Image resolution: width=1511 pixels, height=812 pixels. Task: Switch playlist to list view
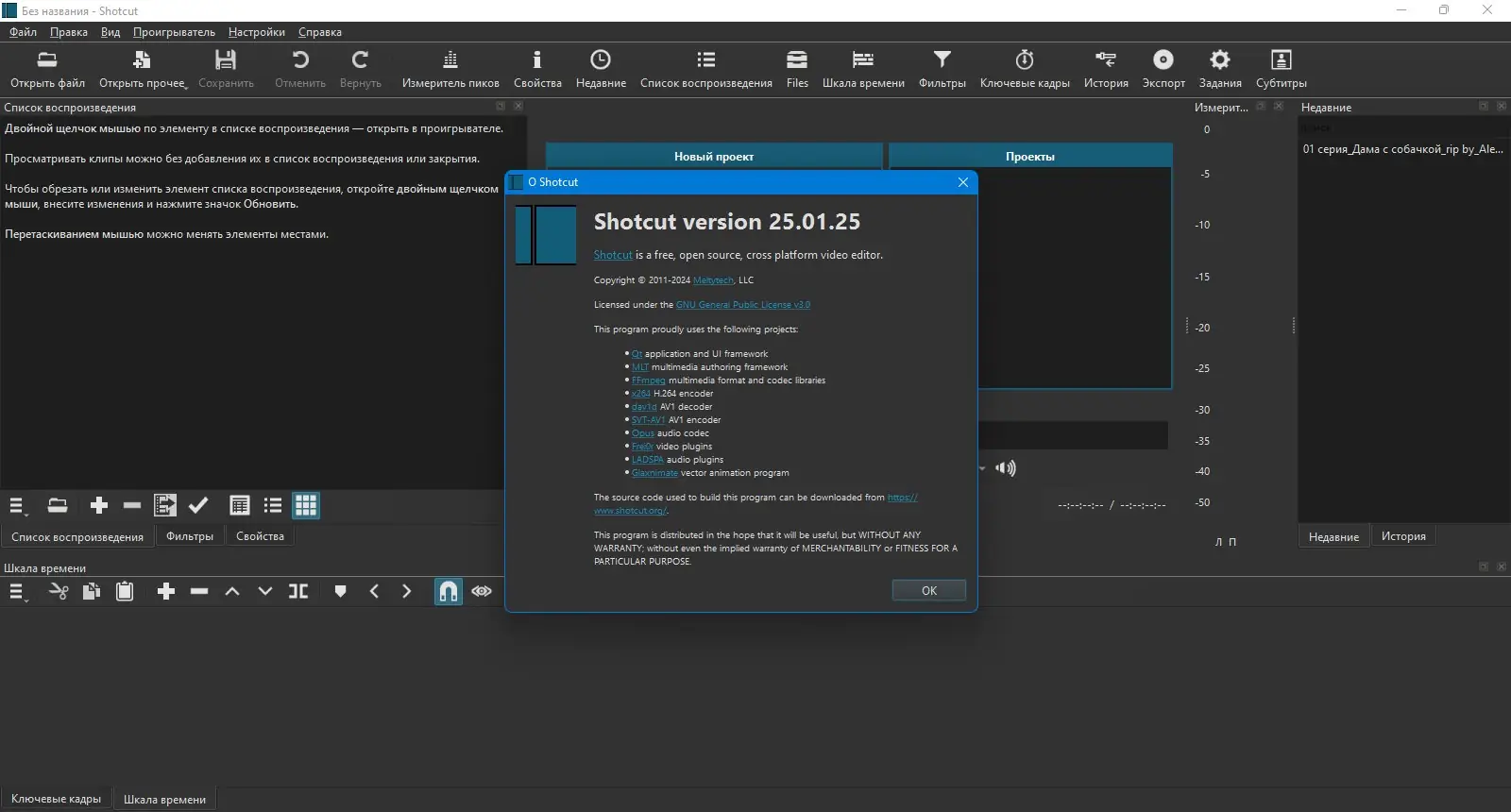(273, 506)
